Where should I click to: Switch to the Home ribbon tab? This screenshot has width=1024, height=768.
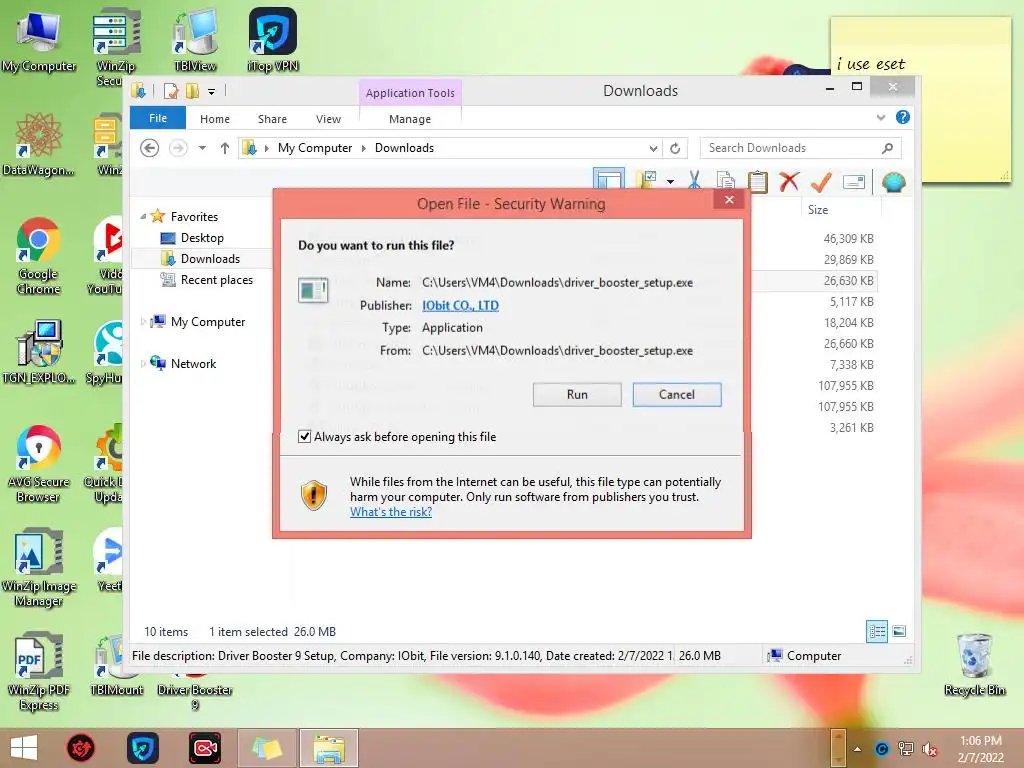pos(215,119)
